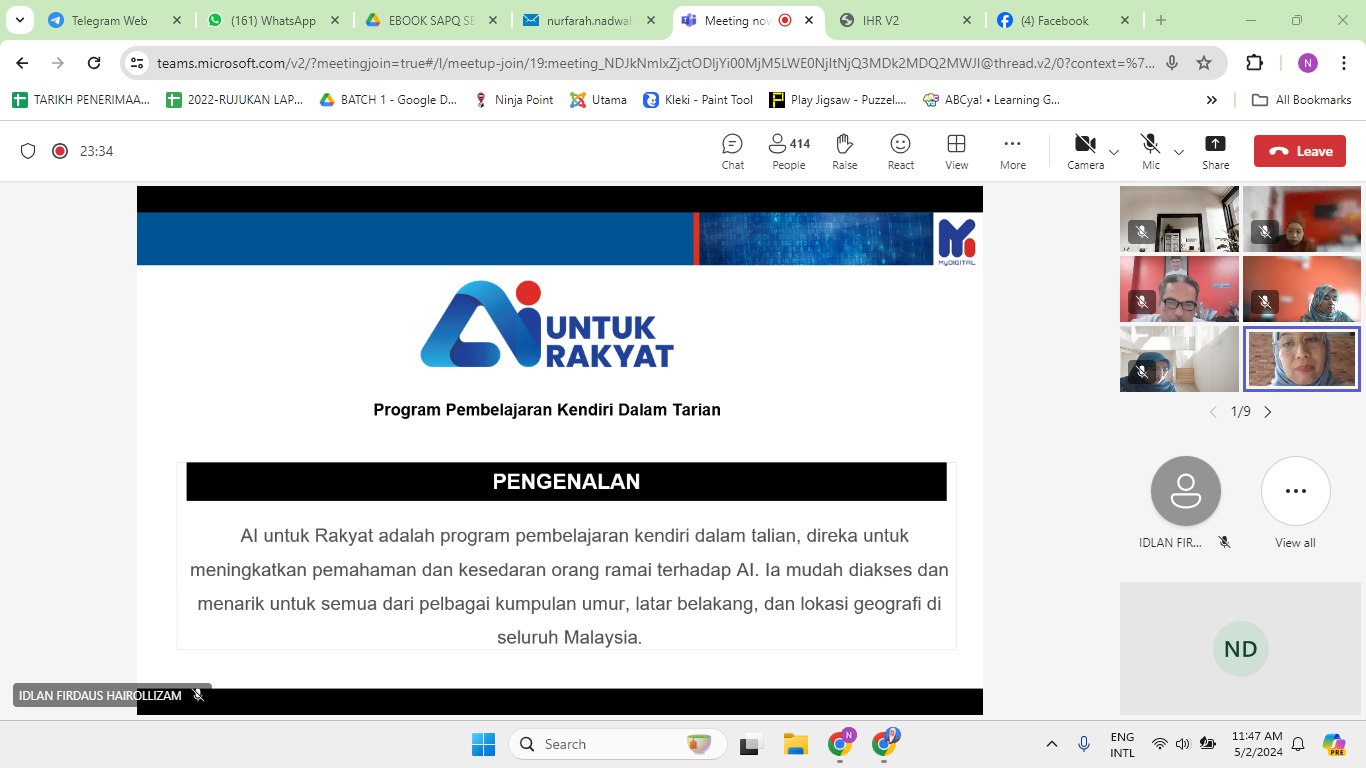The height and width of the screenshot is (768, 1366).
Task: Open the More actions menu
Action: [1013, 152]
